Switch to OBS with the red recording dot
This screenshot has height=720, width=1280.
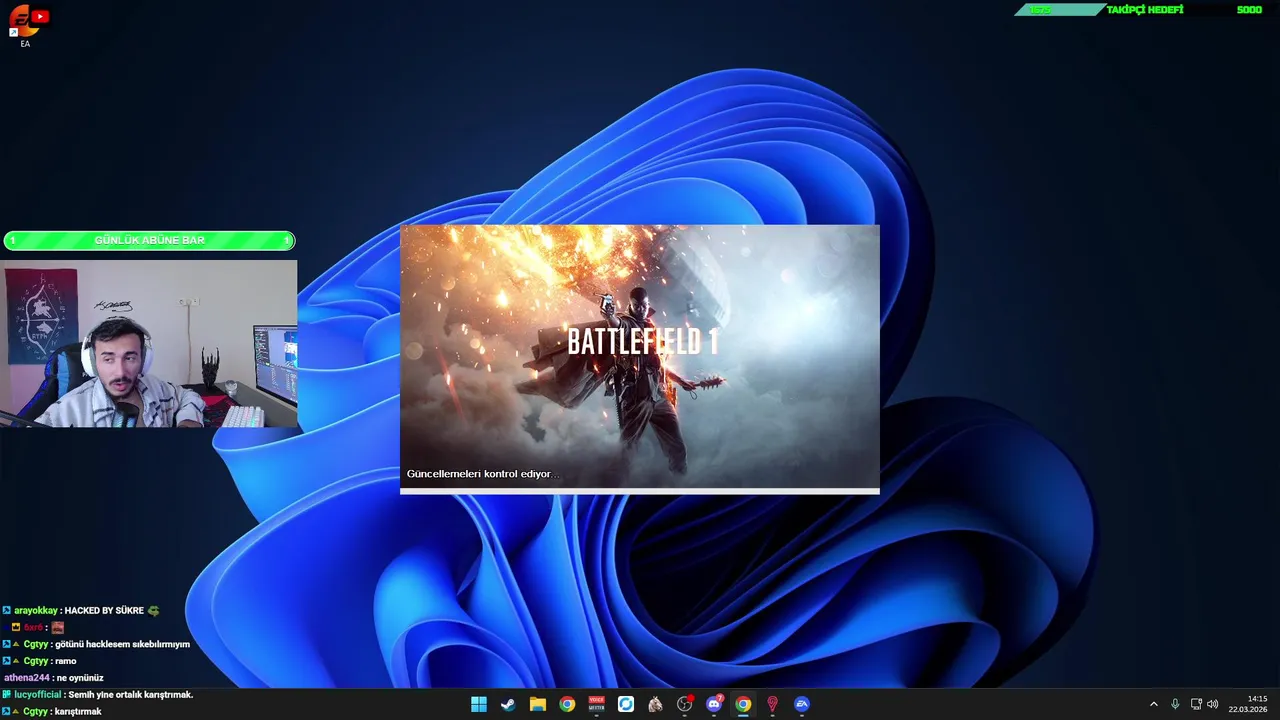click(685, 704)
